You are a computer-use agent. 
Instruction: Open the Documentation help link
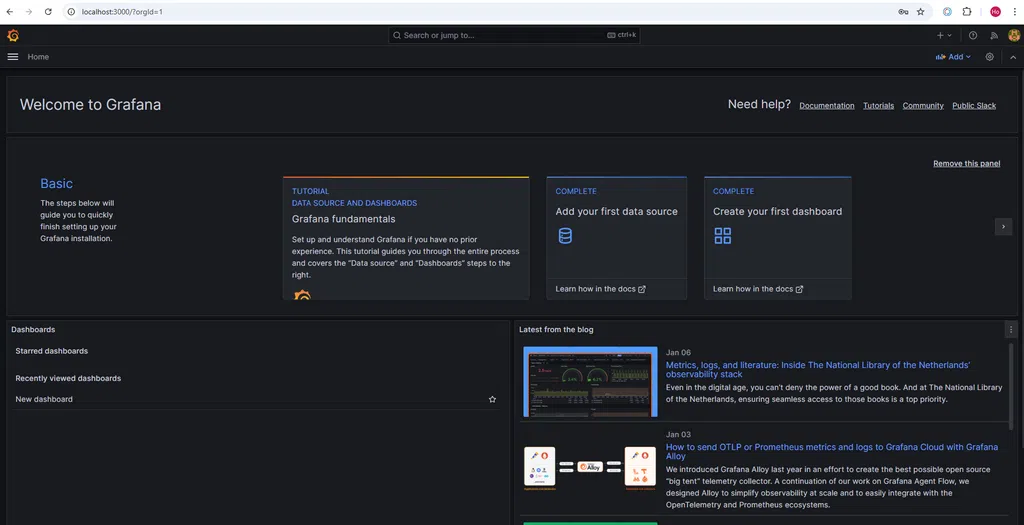[827, 106]
